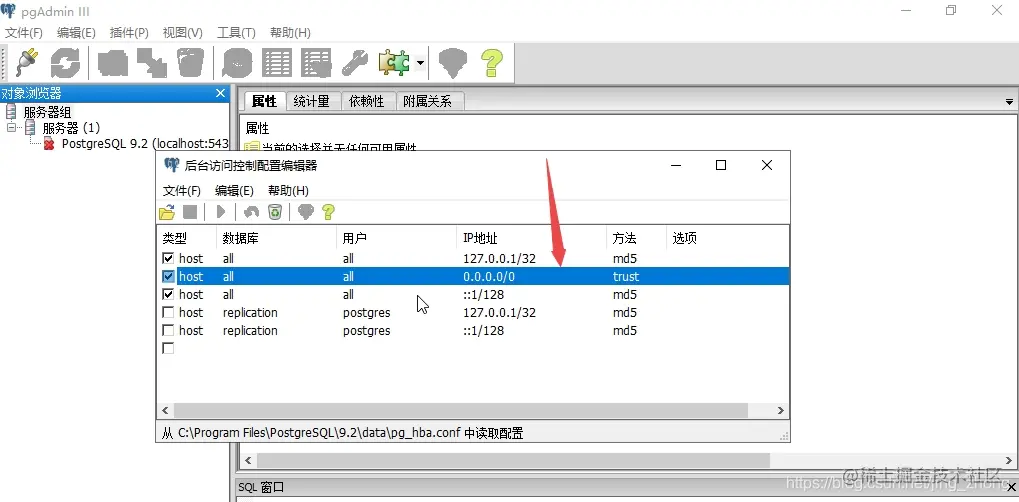Viewport: 1019px width, 502px height.
Task: Click dialog horizontal scrollbar right arrow
Action: click(x=781, y=410)
